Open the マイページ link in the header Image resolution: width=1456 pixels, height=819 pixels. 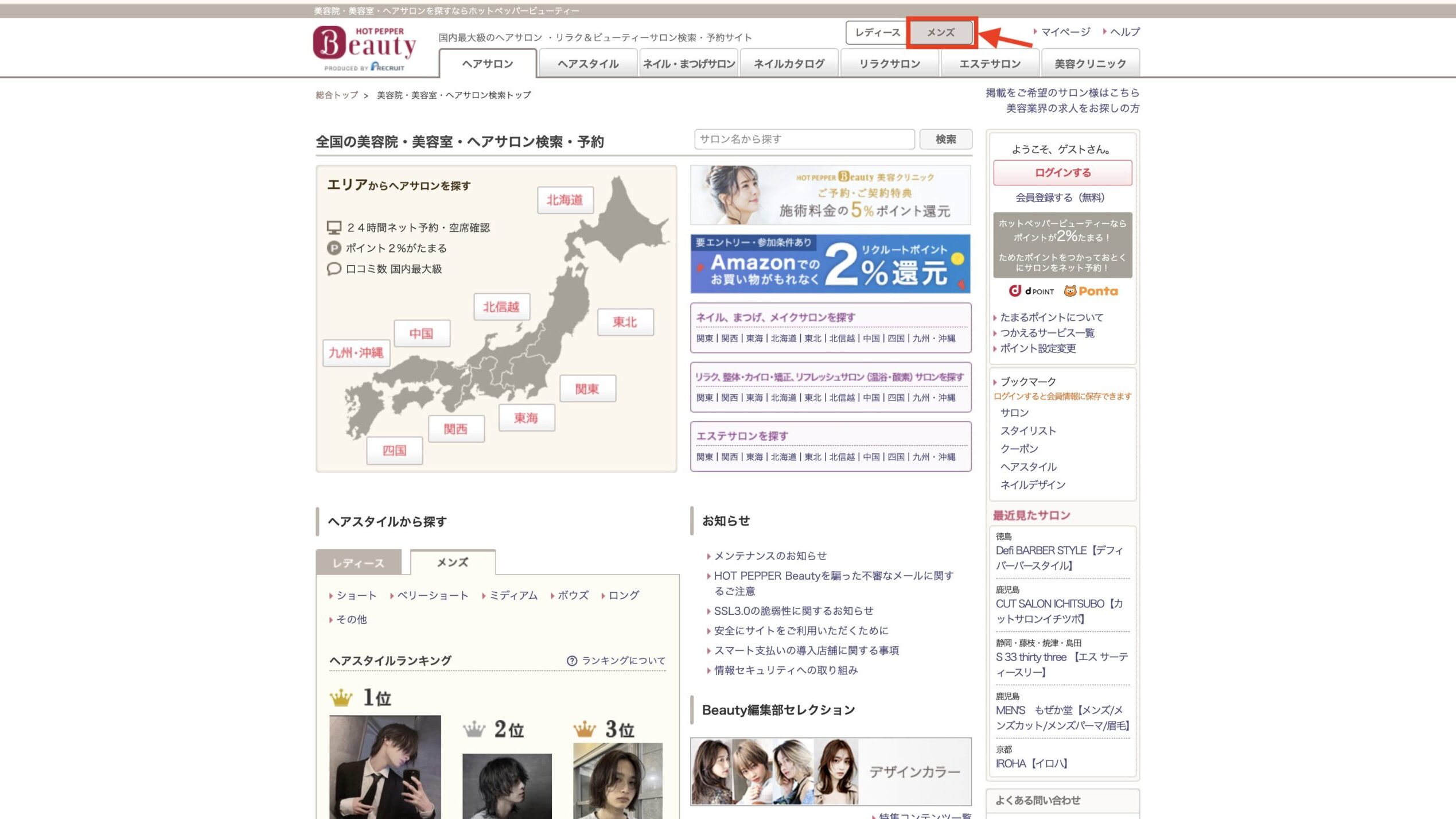[1065, 32]
